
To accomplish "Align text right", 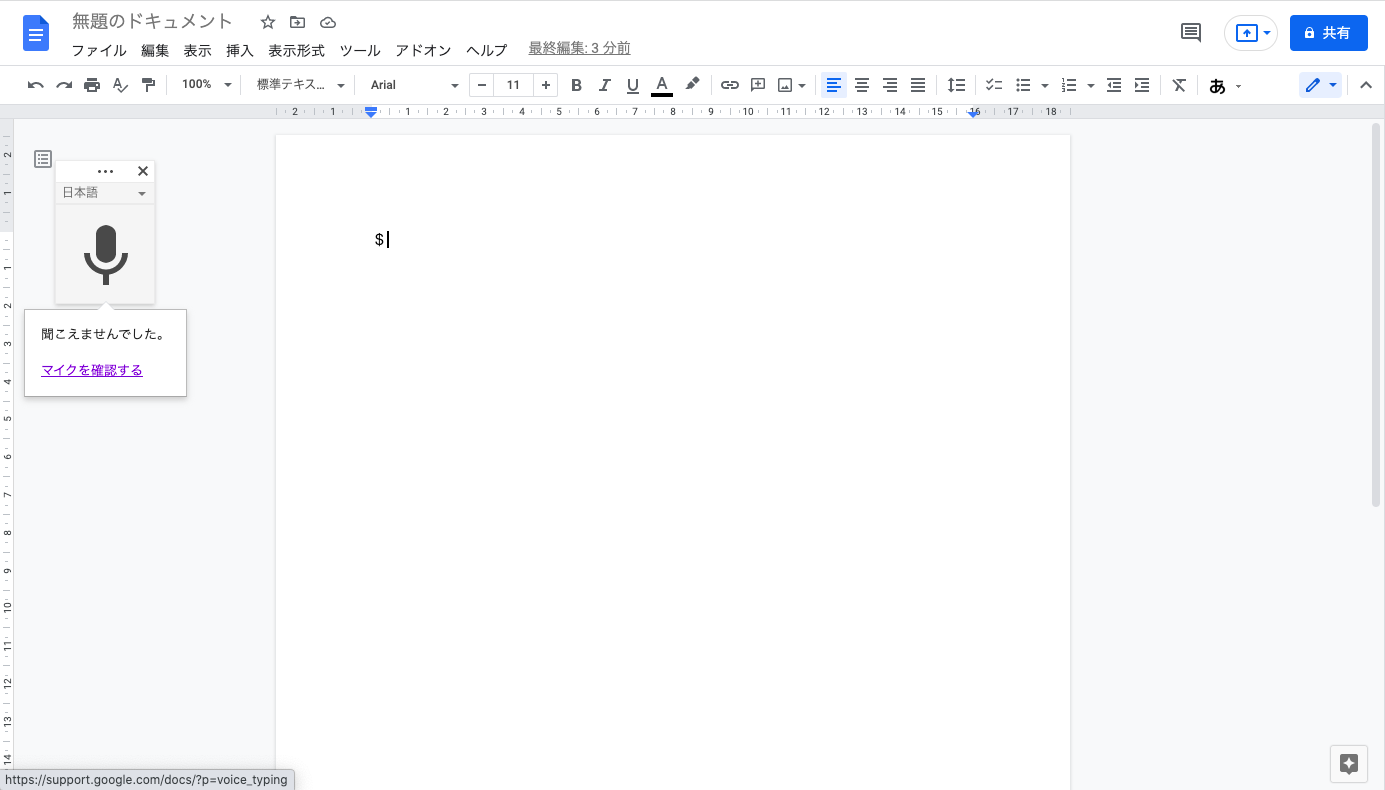I will pos(890,85).
